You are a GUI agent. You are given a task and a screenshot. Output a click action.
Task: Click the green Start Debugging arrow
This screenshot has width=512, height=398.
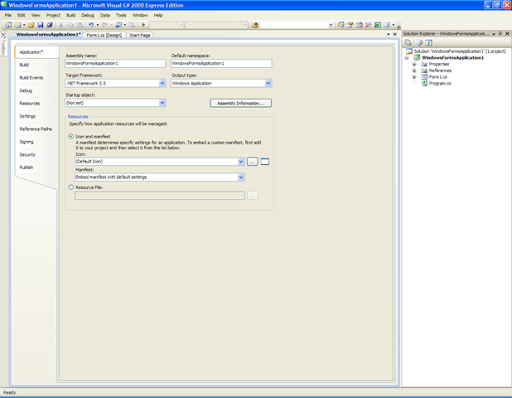[x=143, y=25]
